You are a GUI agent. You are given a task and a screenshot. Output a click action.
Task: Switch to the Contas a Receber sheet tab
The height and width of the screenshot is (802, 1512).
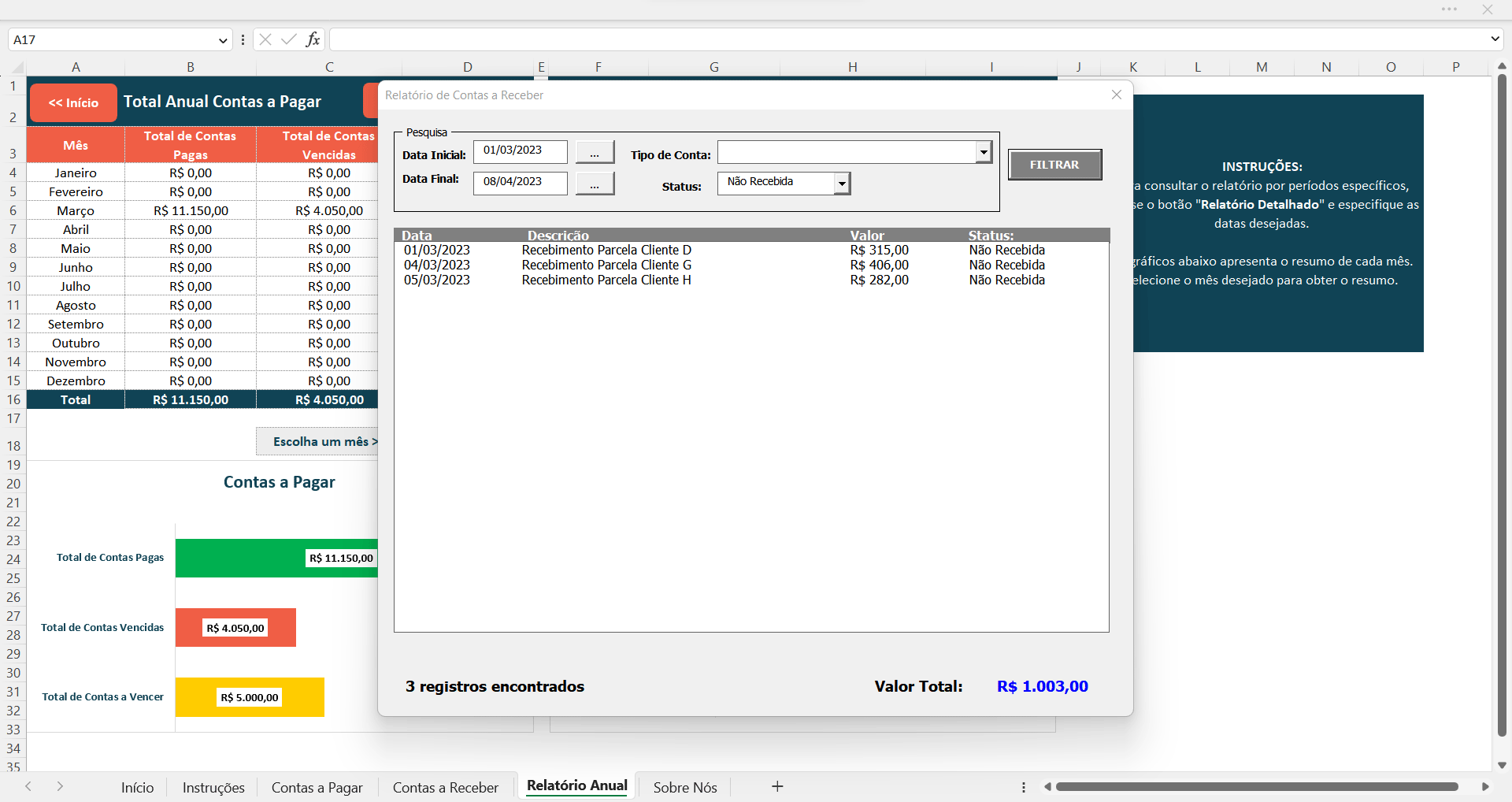[x=446, y=787]
